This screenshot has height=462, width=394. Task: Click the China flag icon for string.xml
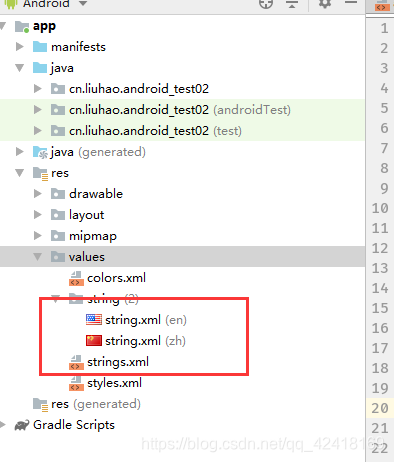pyautogui.click(x=94, y=340)
